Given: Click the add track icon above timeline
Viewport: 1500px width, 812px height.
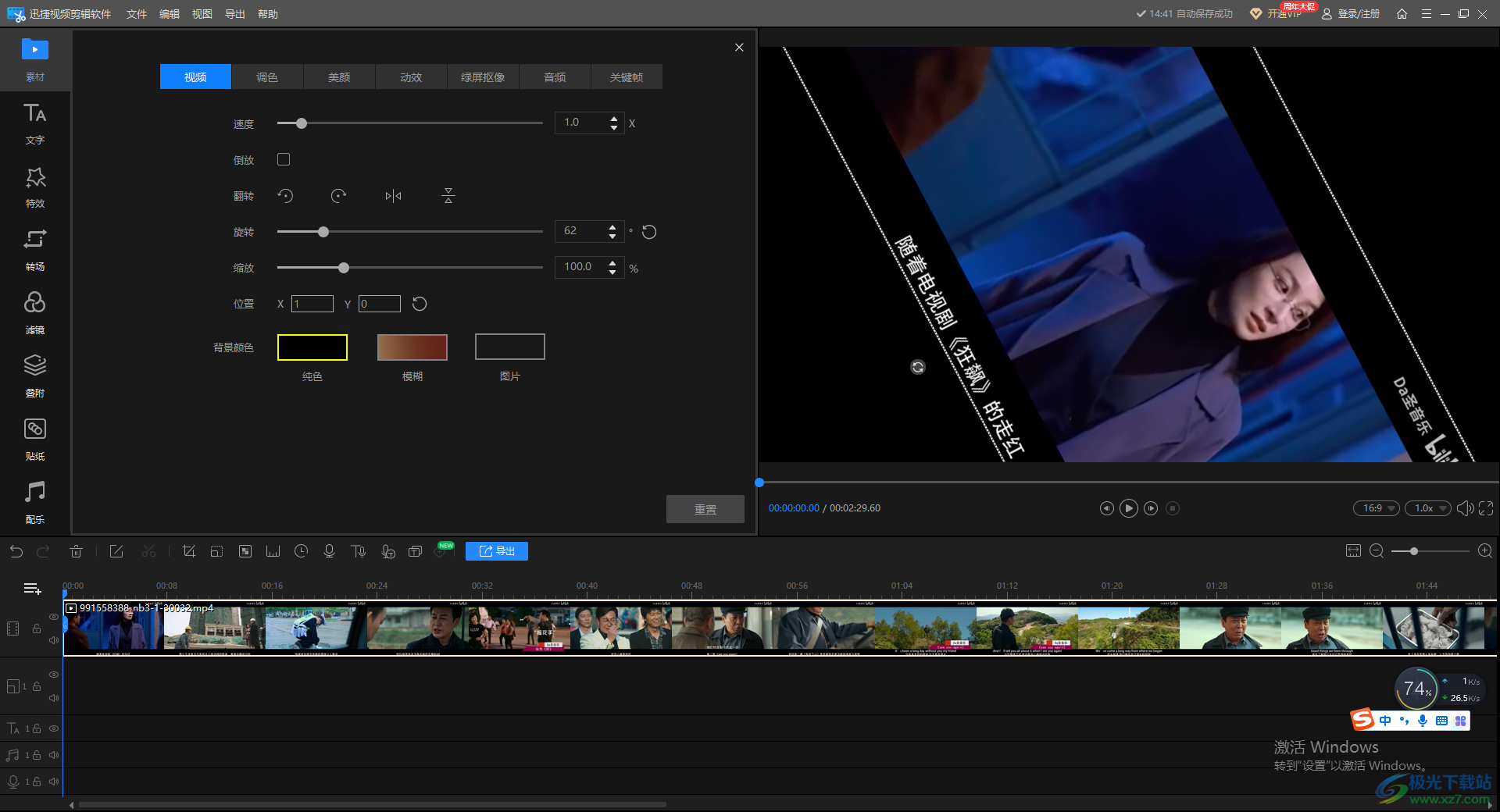Looking at the screenshot, I should pos(32,589).
